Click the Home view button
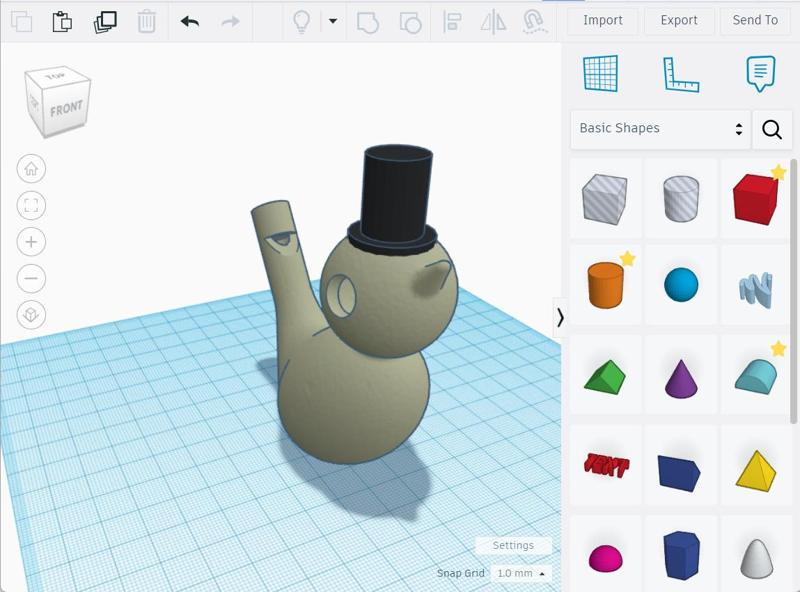 (x=31, y=168)
